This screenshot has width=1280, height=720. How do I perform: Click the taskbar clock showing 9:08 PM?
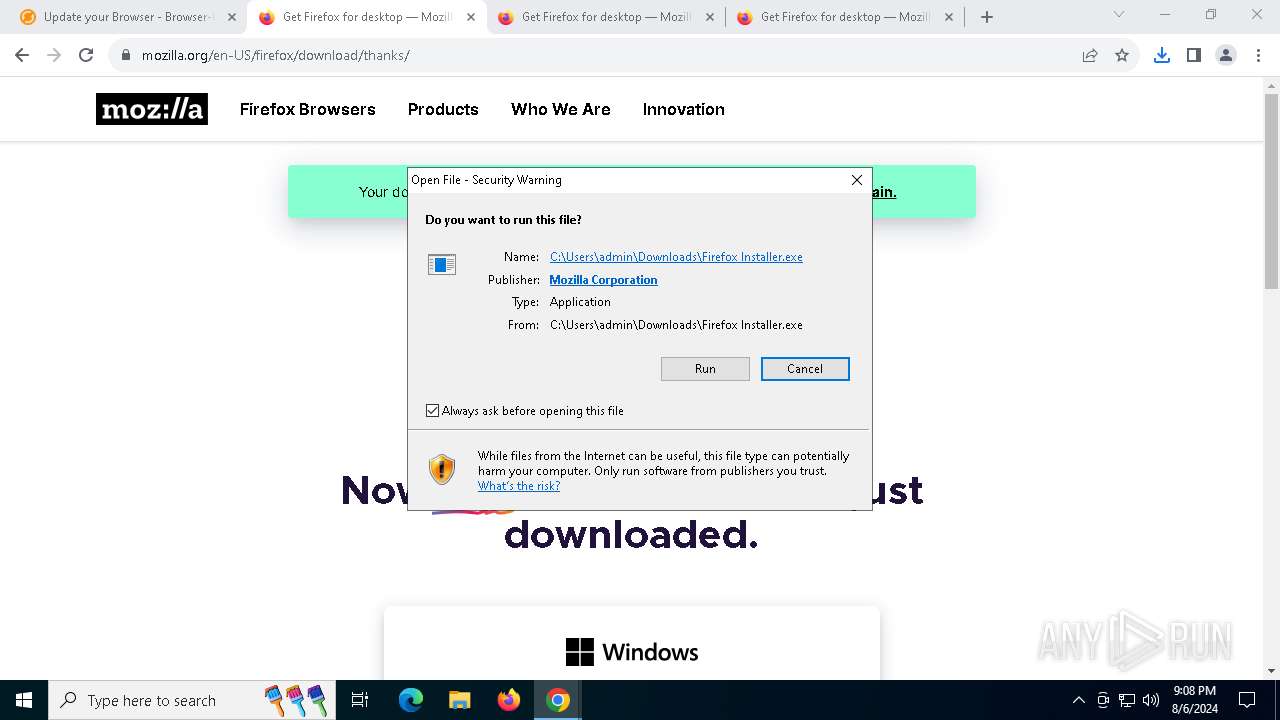point(1194,700)
